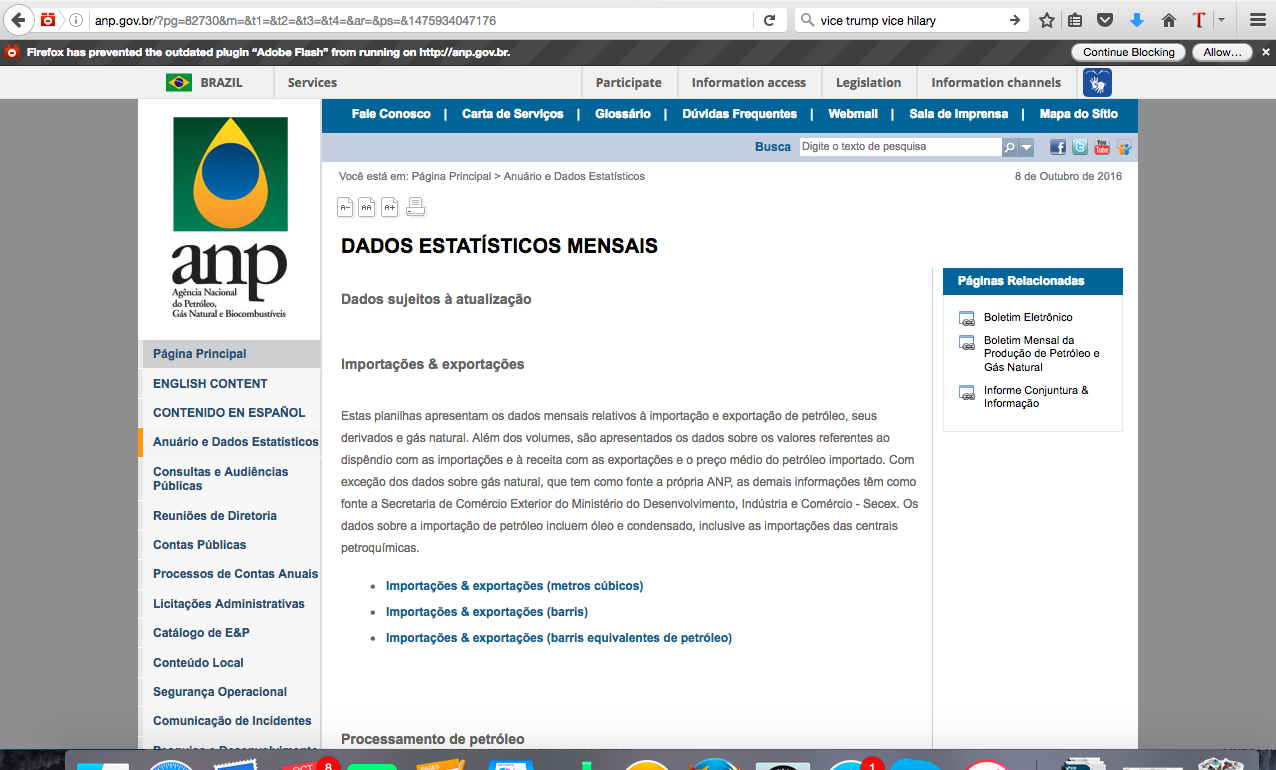Open the Legislation menu

tap(869, 83)
